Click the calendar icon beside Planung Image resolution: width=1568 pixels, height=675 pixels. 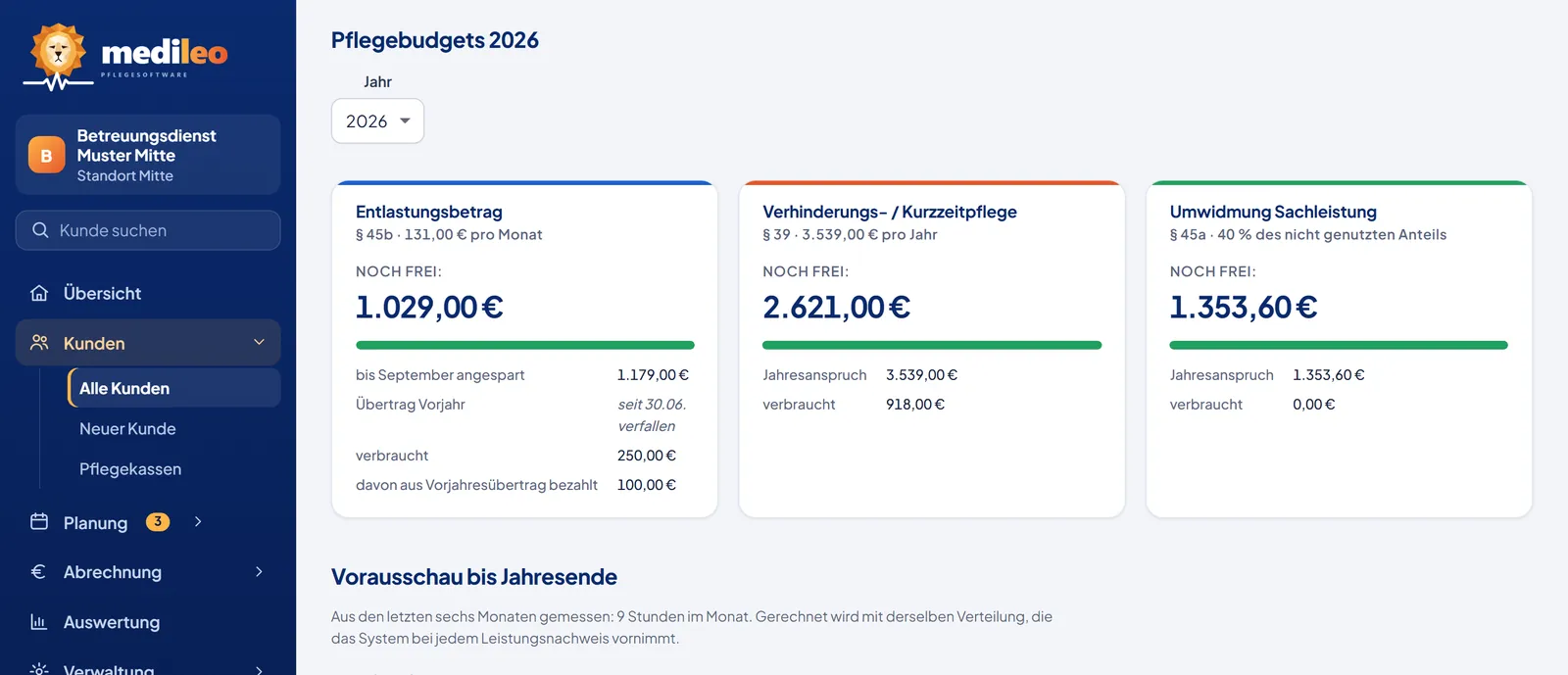39,521
